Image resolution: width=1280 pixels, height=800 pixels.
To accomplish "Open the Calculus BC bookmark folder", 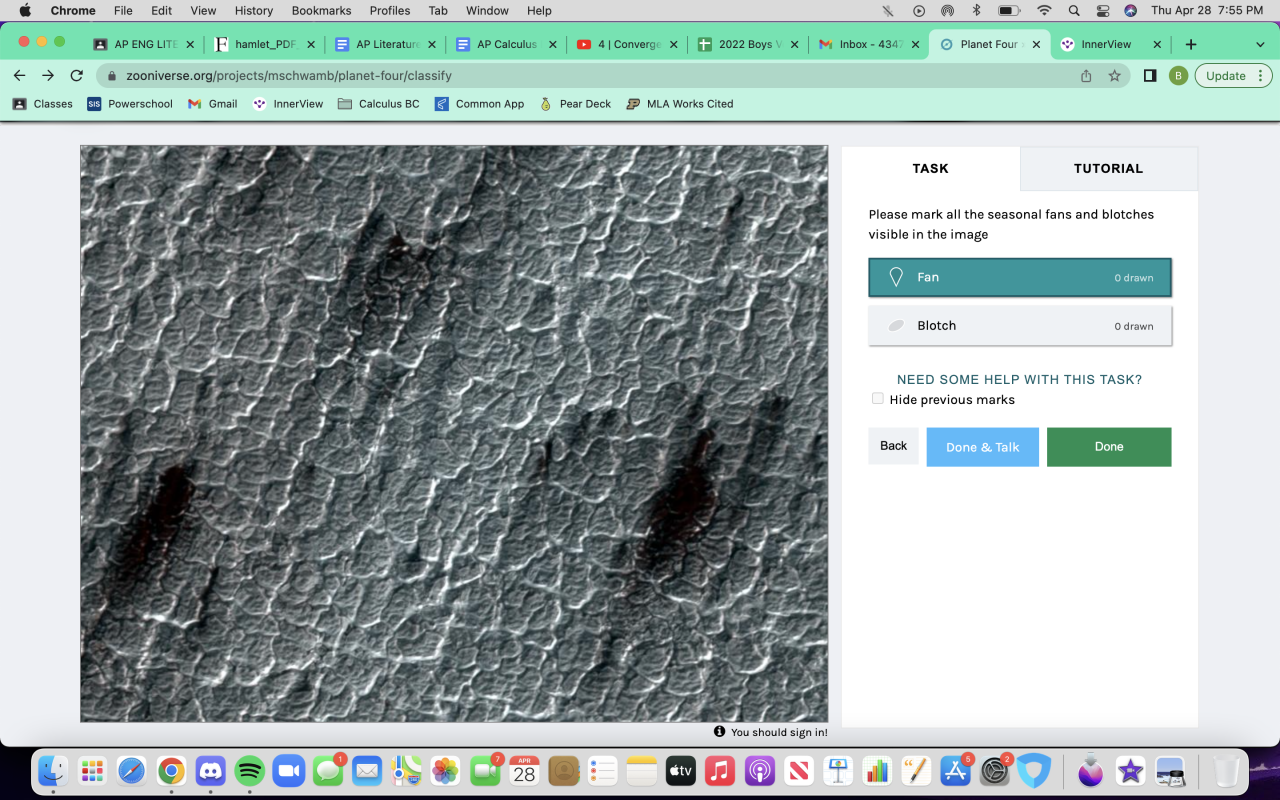I will [379, 104].
